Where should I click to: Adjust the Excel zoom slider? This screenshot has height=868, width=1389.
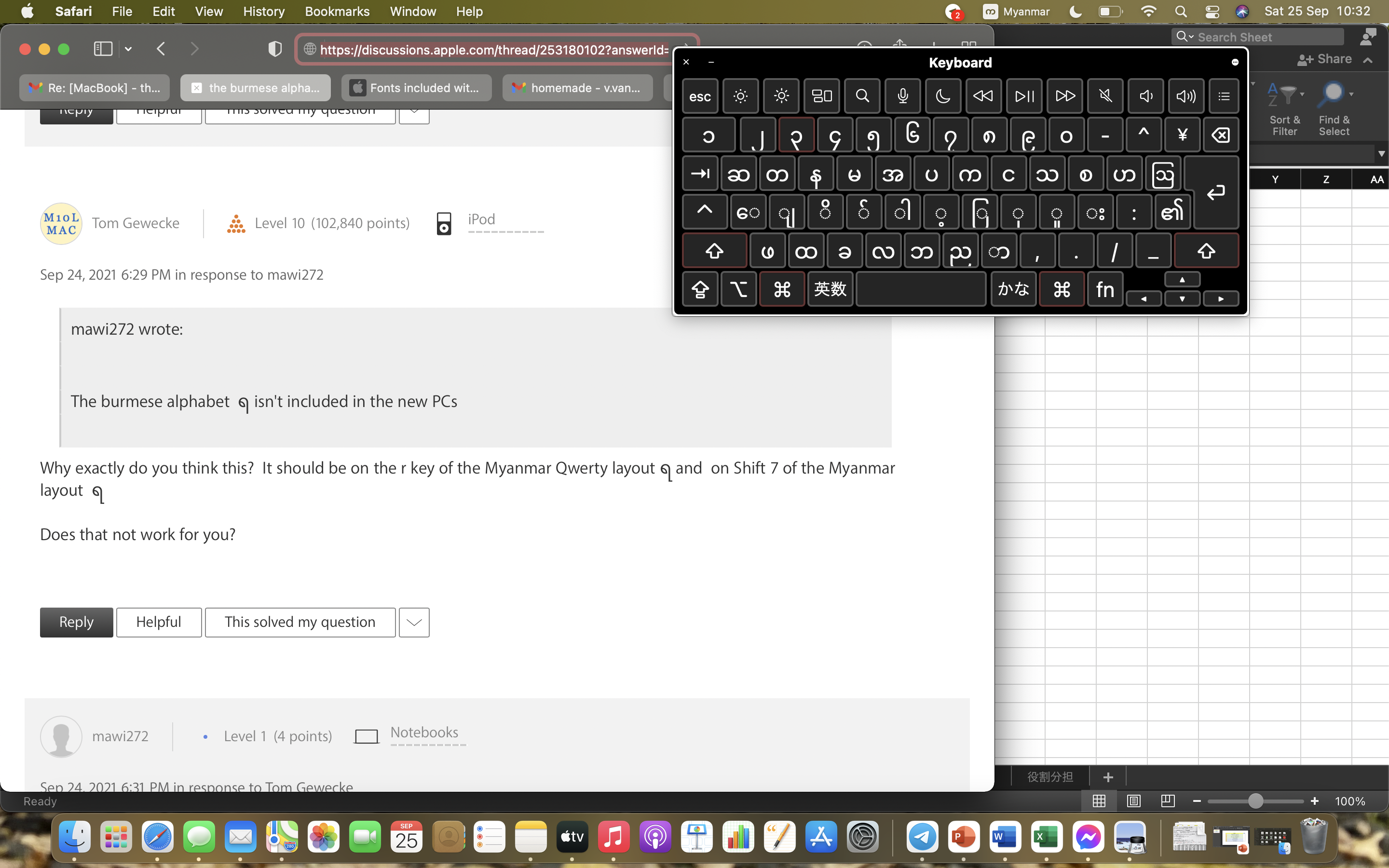(1255, 801)
